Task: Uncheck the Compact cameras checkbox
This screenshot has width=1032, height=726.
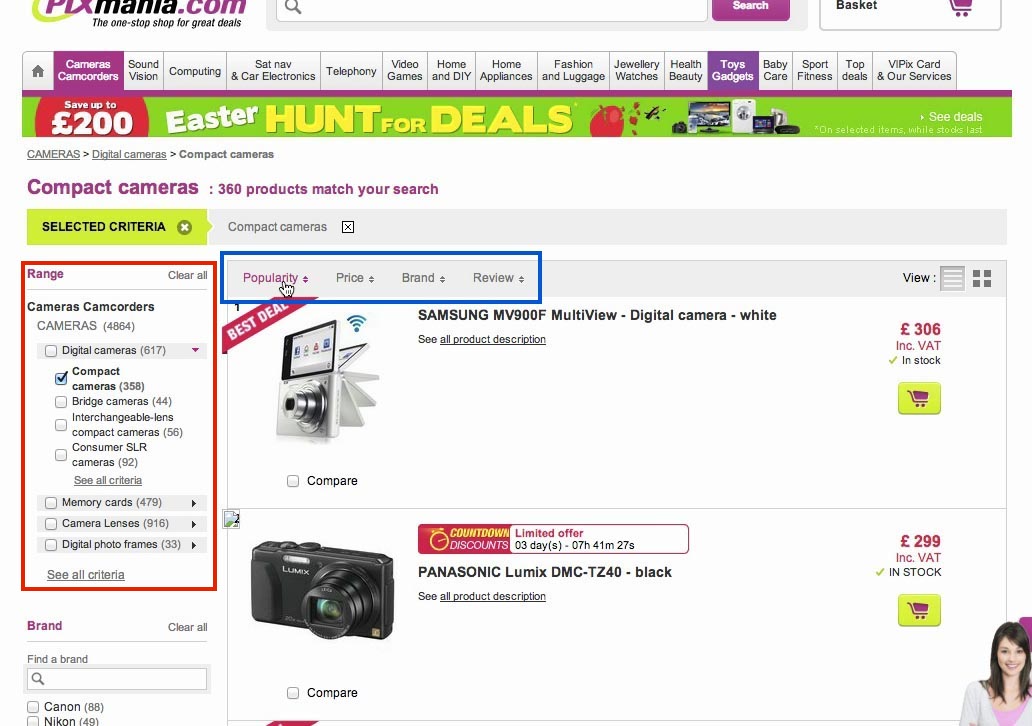Action: click(61, 378)
